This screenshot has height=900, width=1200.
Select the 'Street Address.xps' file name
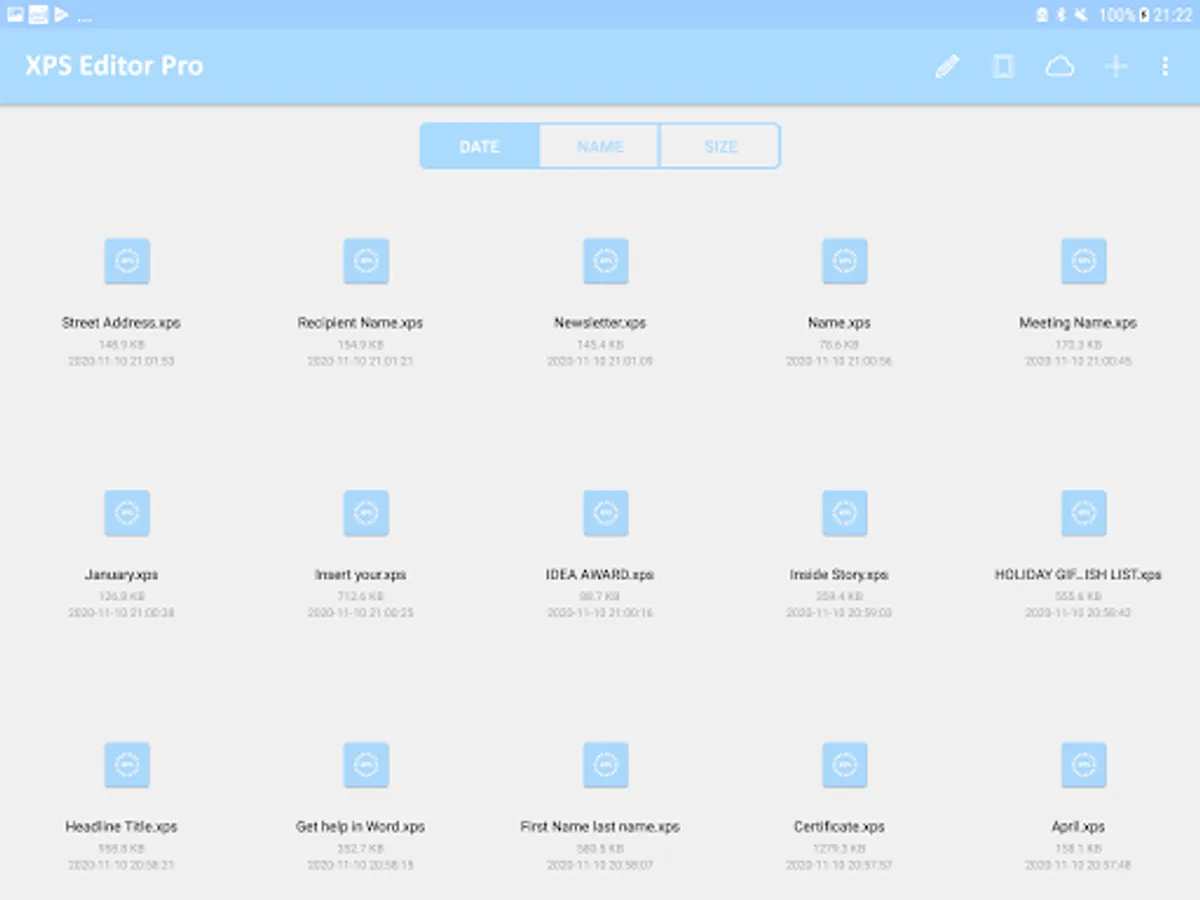(121, 323)
